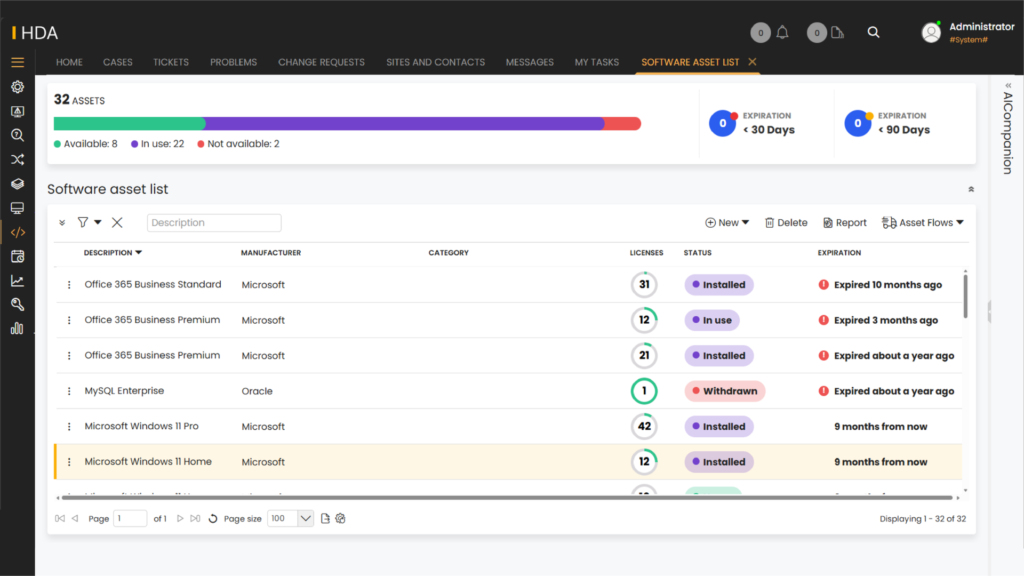The width and height of the screenshot is (1024, 576).
Task: Expand the filter dropdown arrow next to the funnel
Action: (x=98, y=223)
